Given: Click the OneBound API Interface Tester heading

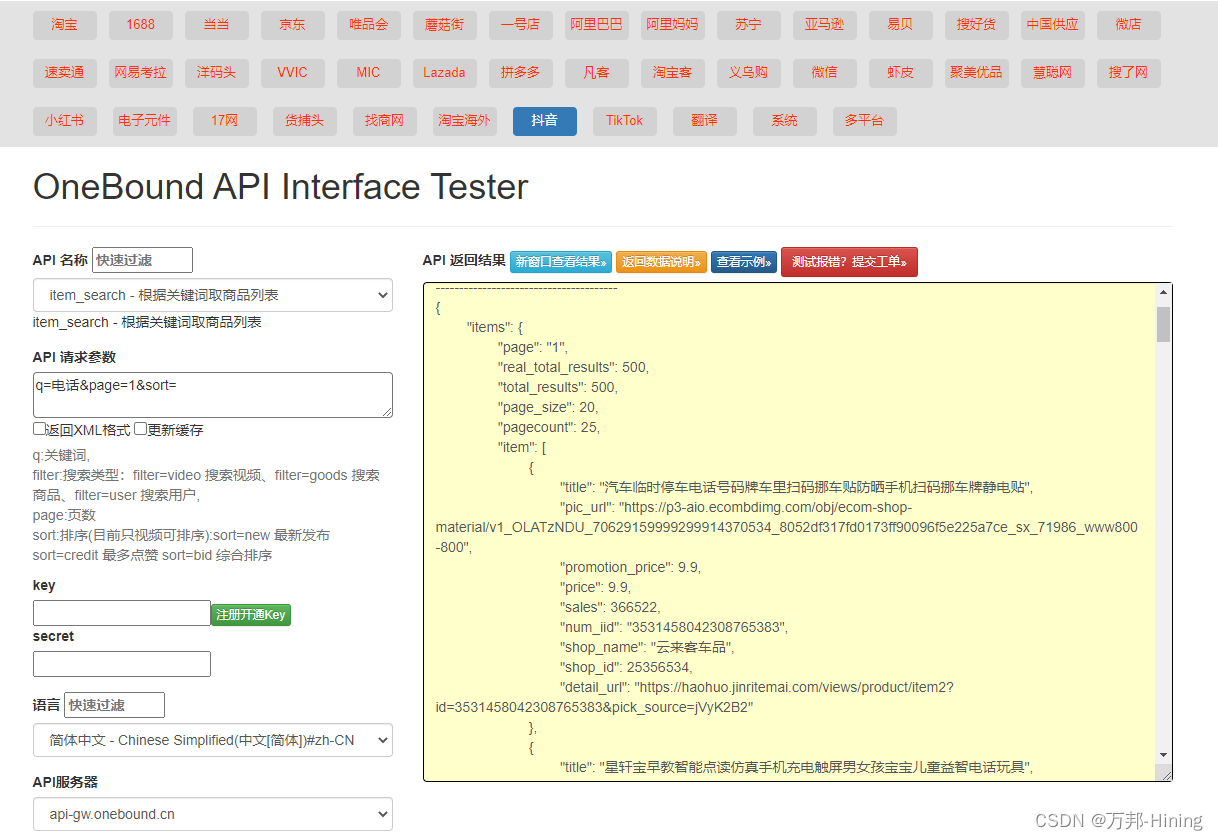Looking at the screenshot, I should click(281, 187).
